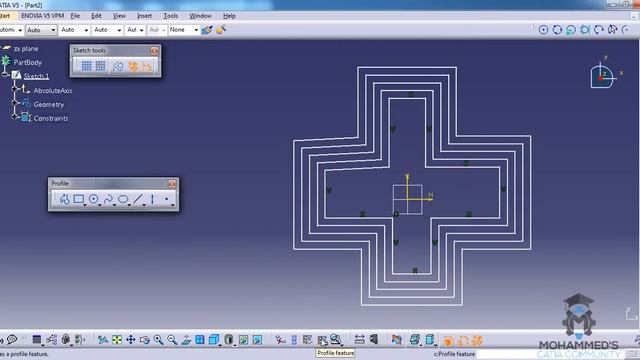Collapse the Sketch.1 tree node
The width and height of the screenshot is (640, 360).
tap(5, 75)
